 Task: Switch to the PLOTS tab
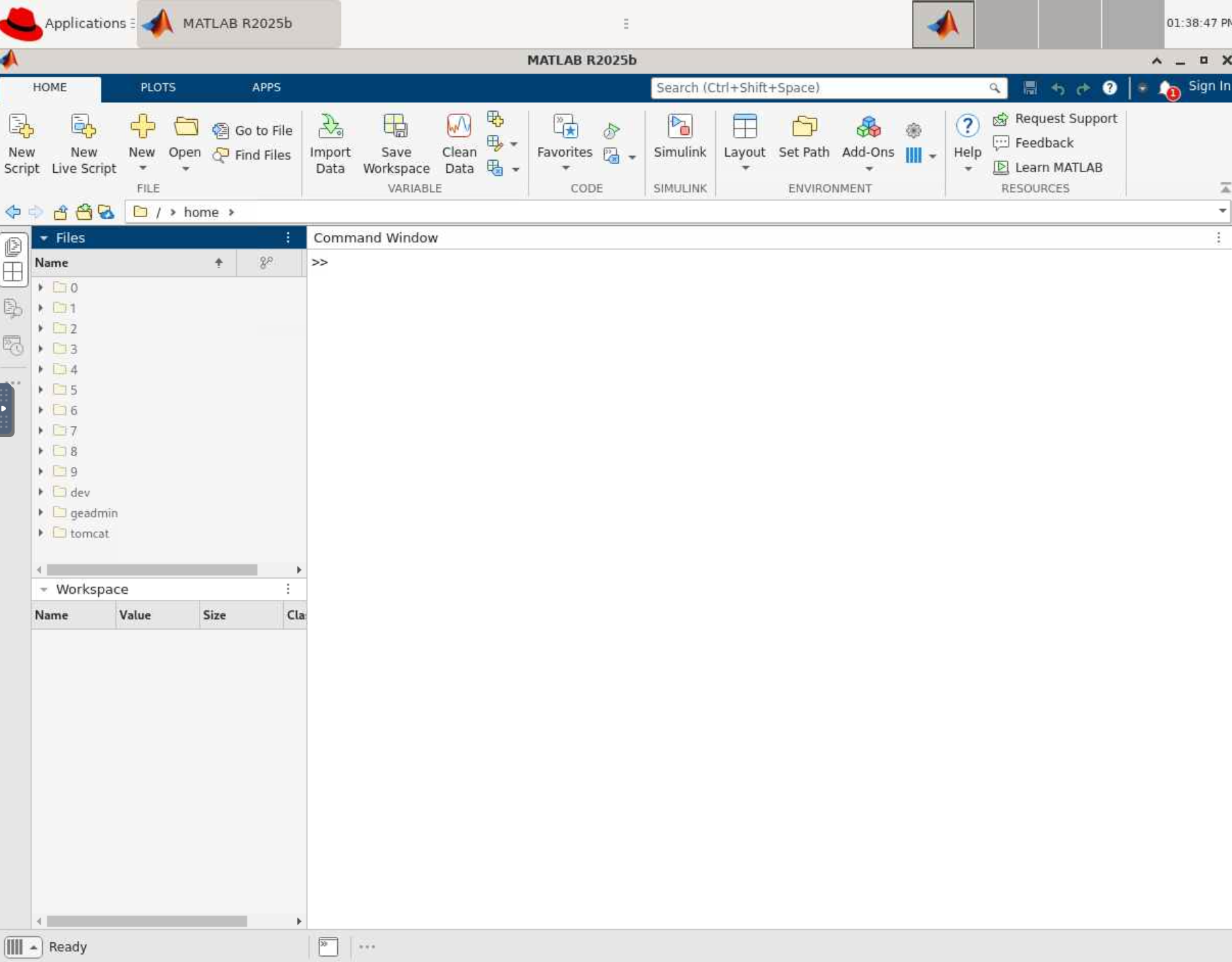pyautogui.click(x=158, y=88)
